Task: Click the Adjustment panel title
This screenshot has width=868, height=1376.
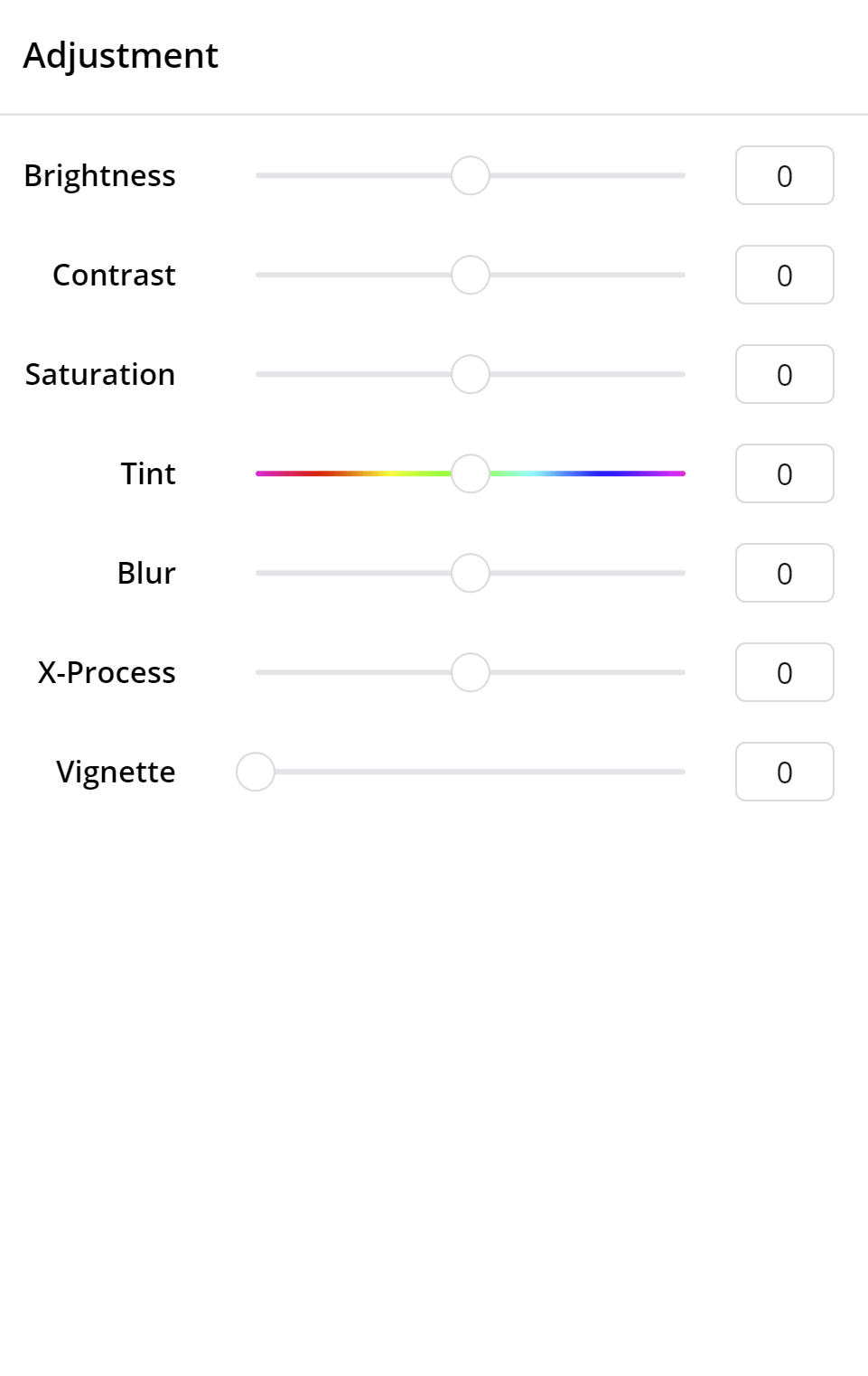Action: (x=120, y=56)
